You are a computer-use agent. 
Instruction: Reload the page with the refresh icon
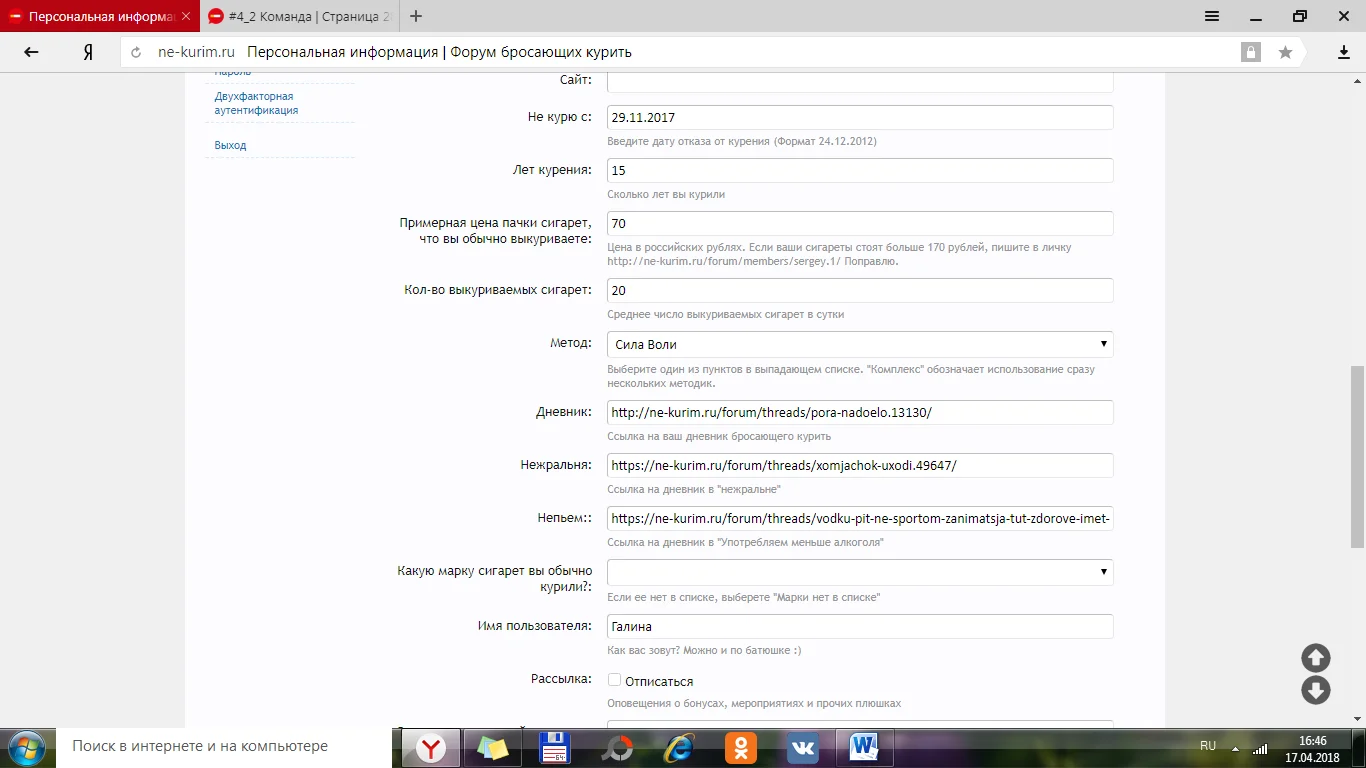(x=136, y=52)
